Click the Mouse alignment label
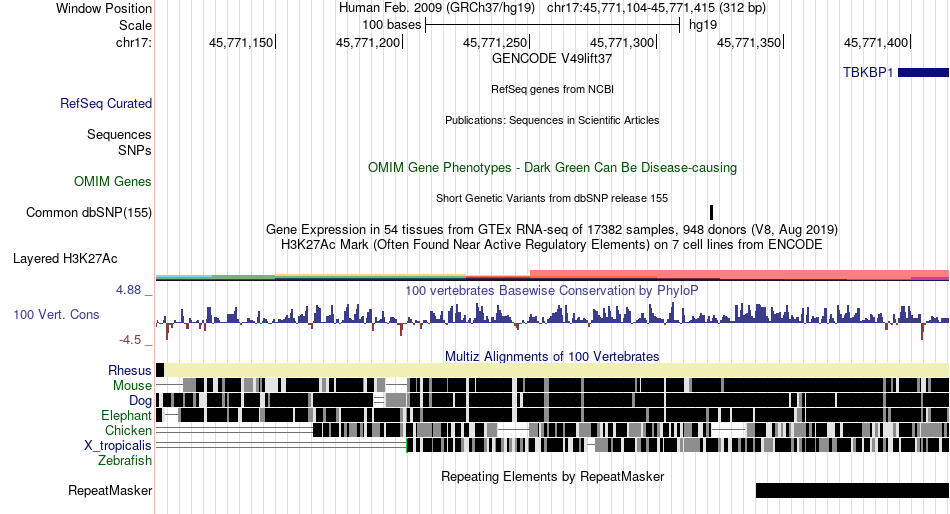Screen dimensions: 950x514 click(132, 386)
